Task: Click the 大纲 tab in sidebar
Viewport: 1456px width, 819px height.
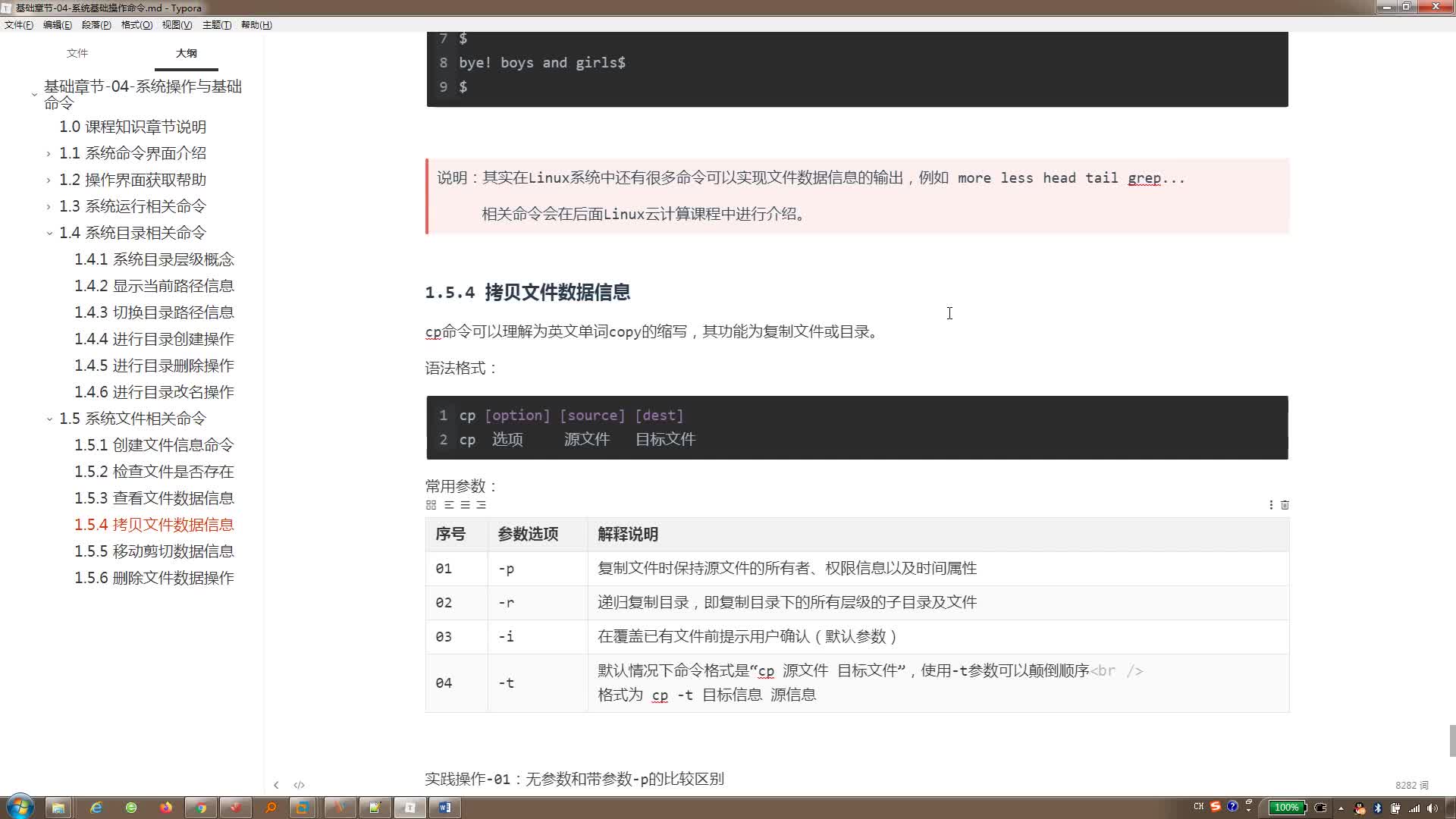Action: [x=186, y=53]
